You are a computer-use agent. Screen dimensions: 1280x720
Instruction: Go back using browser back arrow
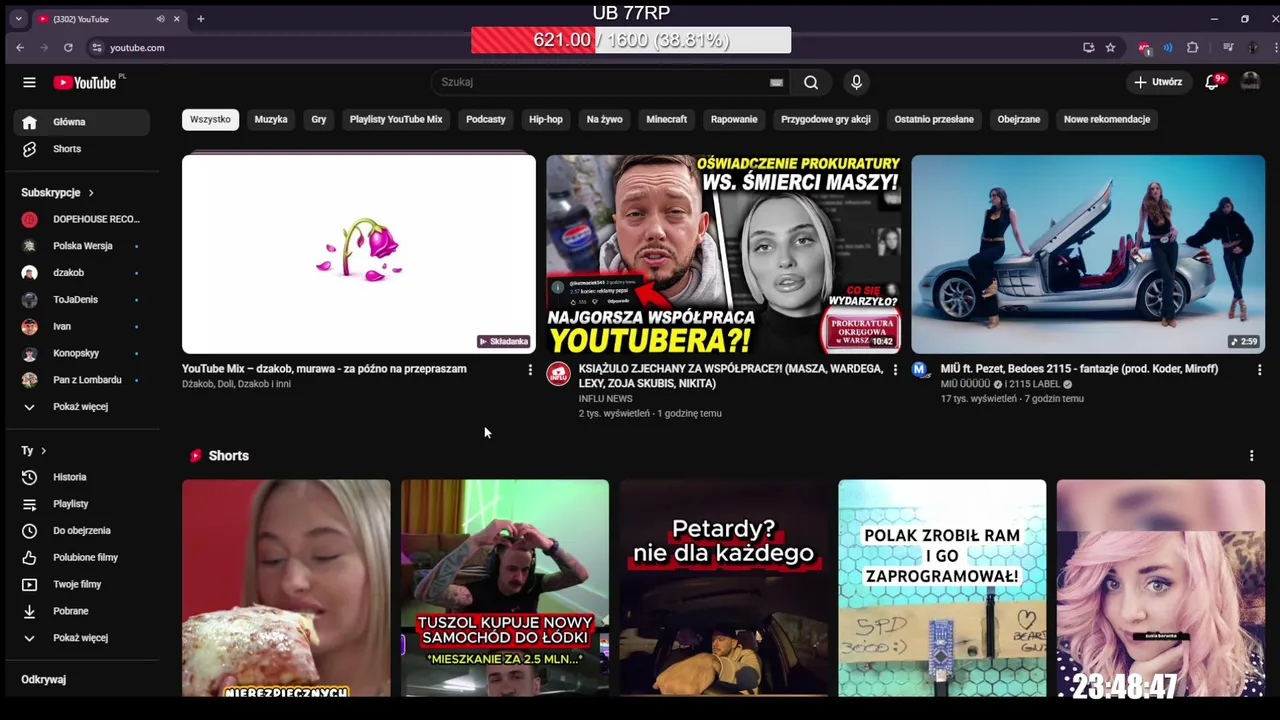click(20, 47)
